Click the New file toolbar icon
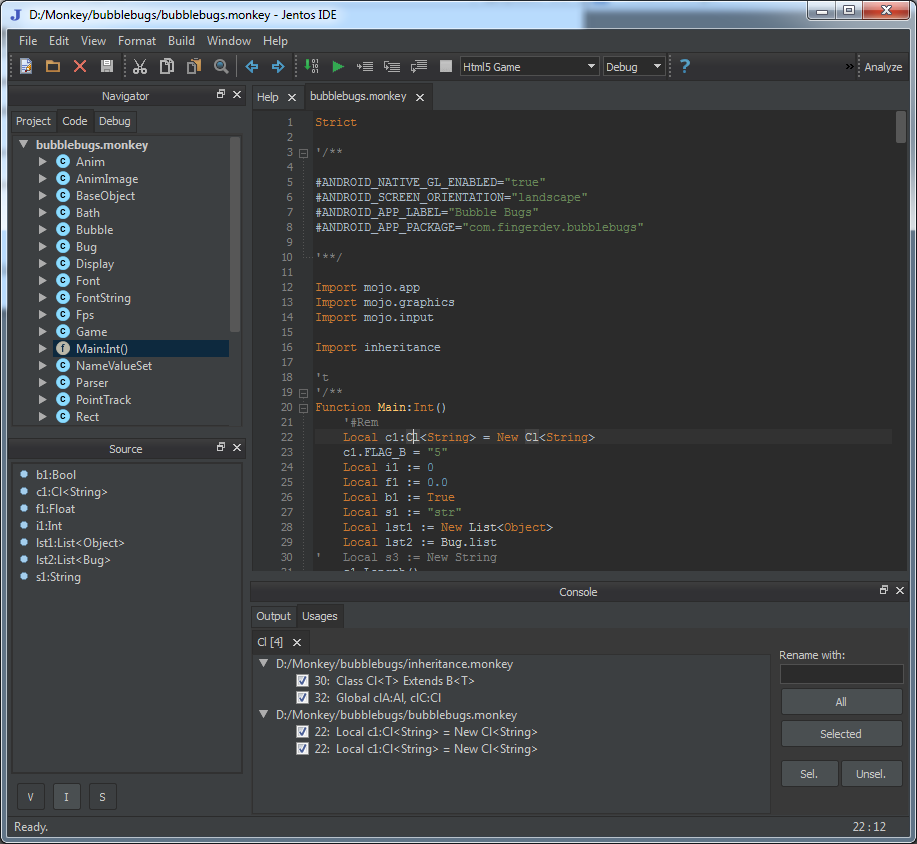The height and width of the screenshot is (844, 917). click(26, 66)
